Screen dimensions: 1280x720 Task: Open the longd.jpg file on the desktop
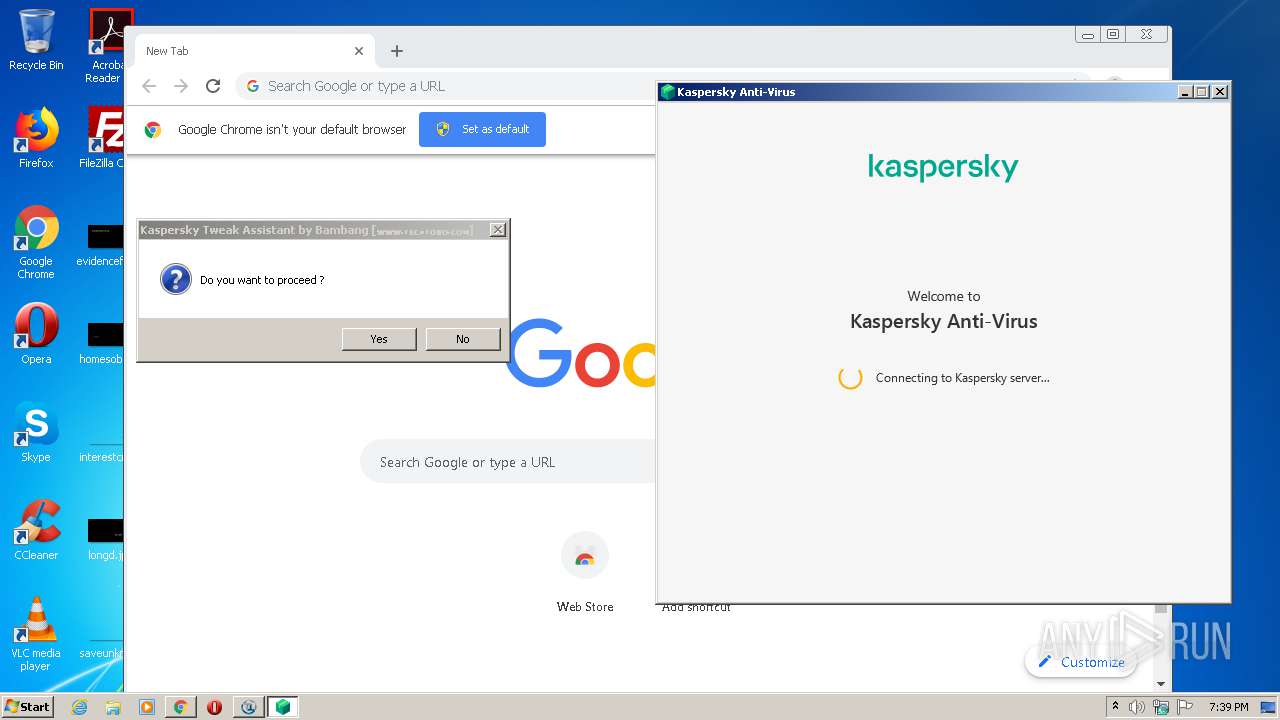[x=104, y=538]
